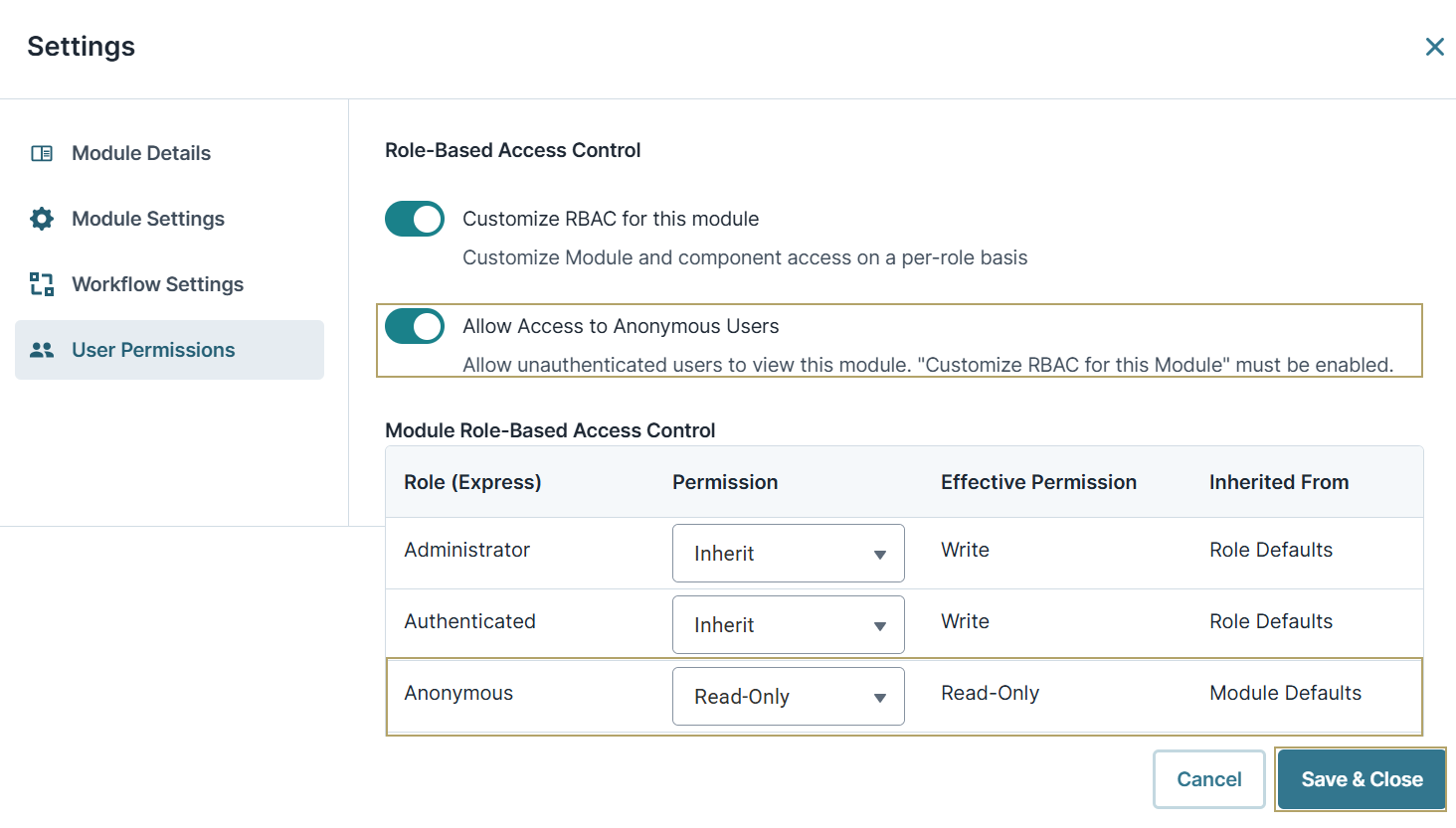
Task: Click the Module Settings gear icon
Action: coord(42,219)
